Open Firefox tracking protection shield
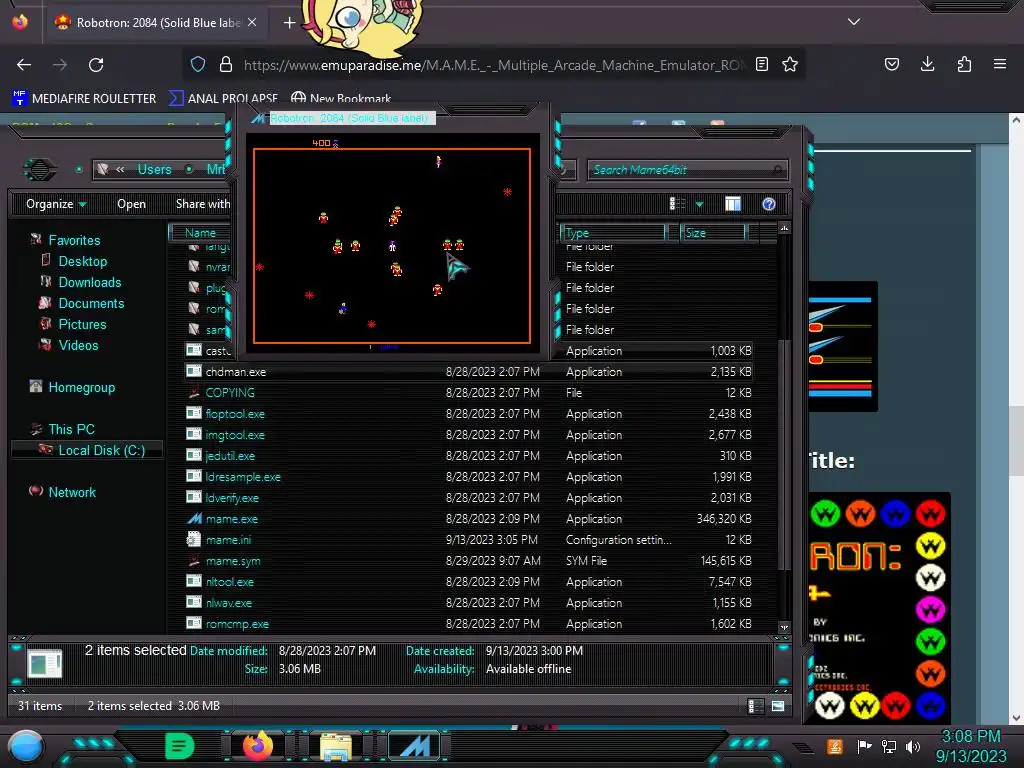The image size is (1024, 768). click(198, 64)
